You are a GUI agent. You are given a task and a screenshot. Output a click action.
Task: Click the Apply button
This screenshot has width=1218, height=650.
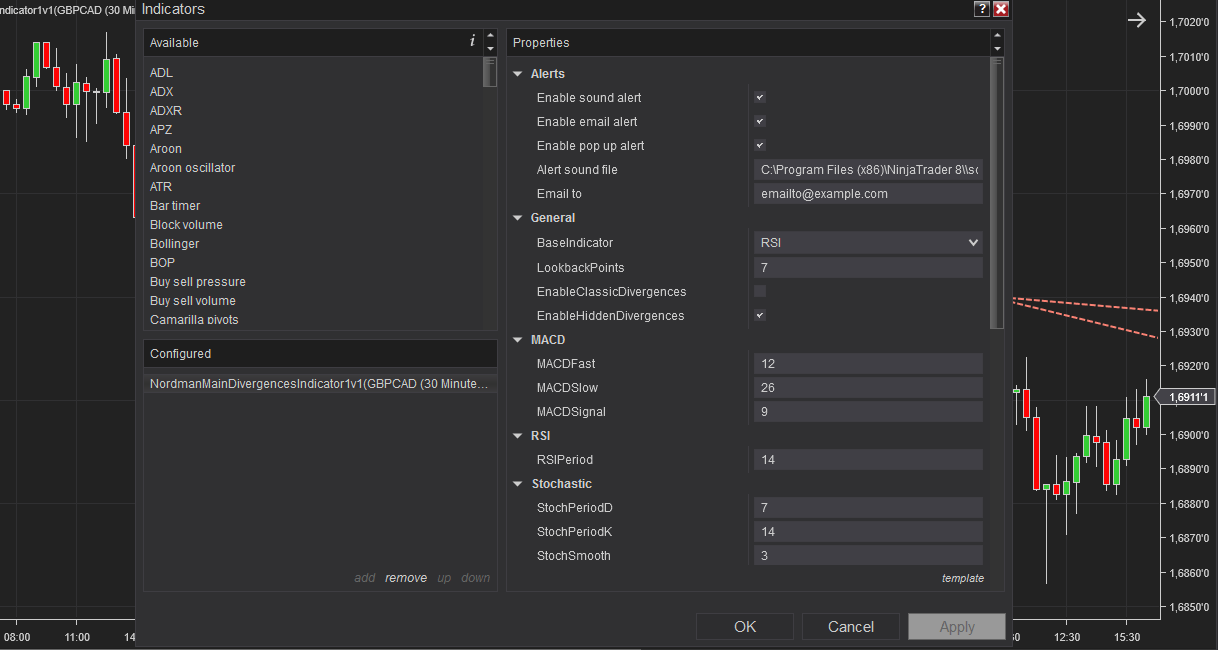tap(957, 627)
